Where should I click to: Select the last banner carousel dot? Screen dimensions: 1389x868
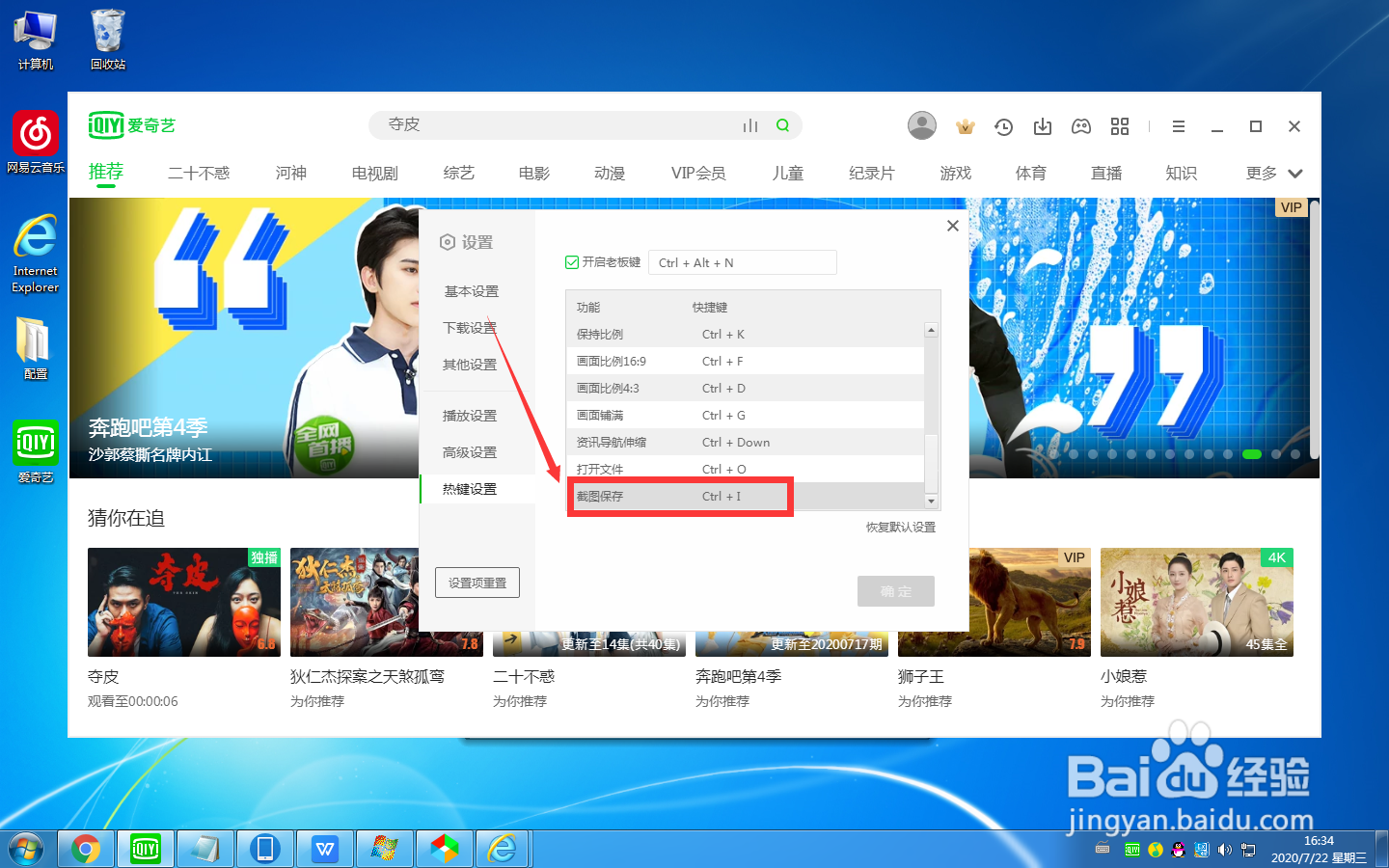pos(1295,454)
